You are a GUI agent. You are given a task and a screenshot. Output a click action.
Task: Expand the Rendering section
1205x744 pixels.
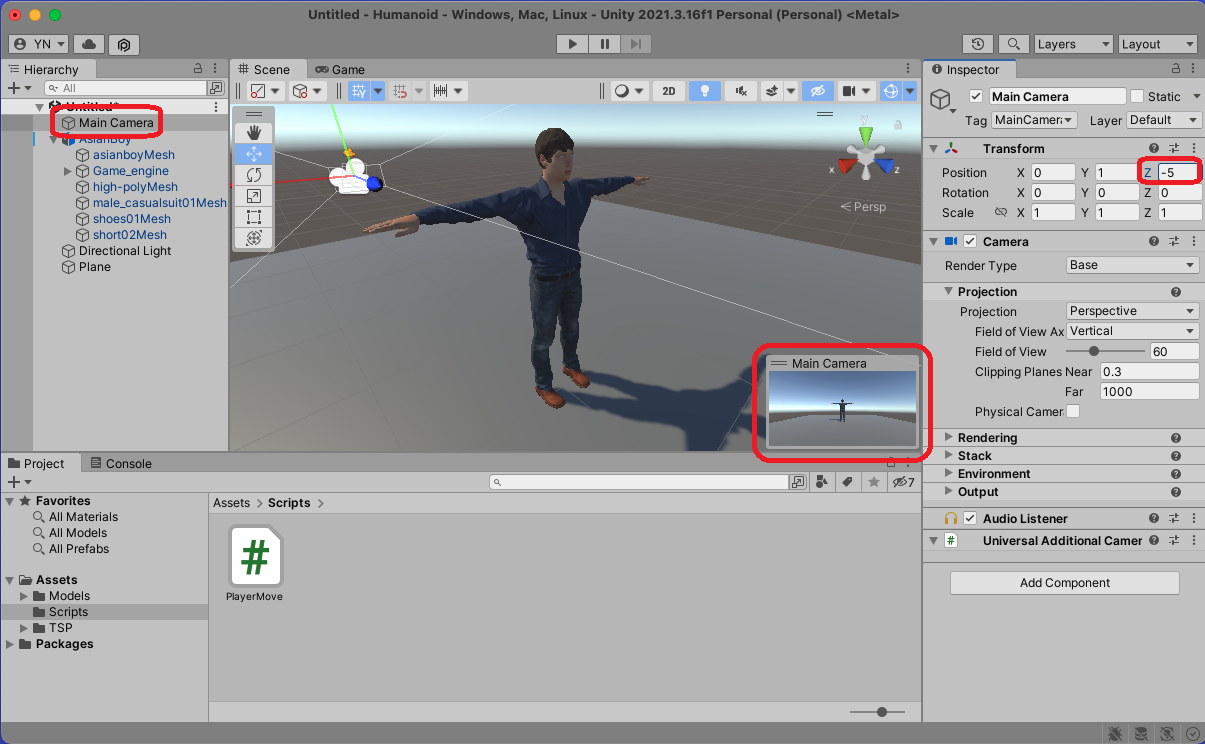987,438
